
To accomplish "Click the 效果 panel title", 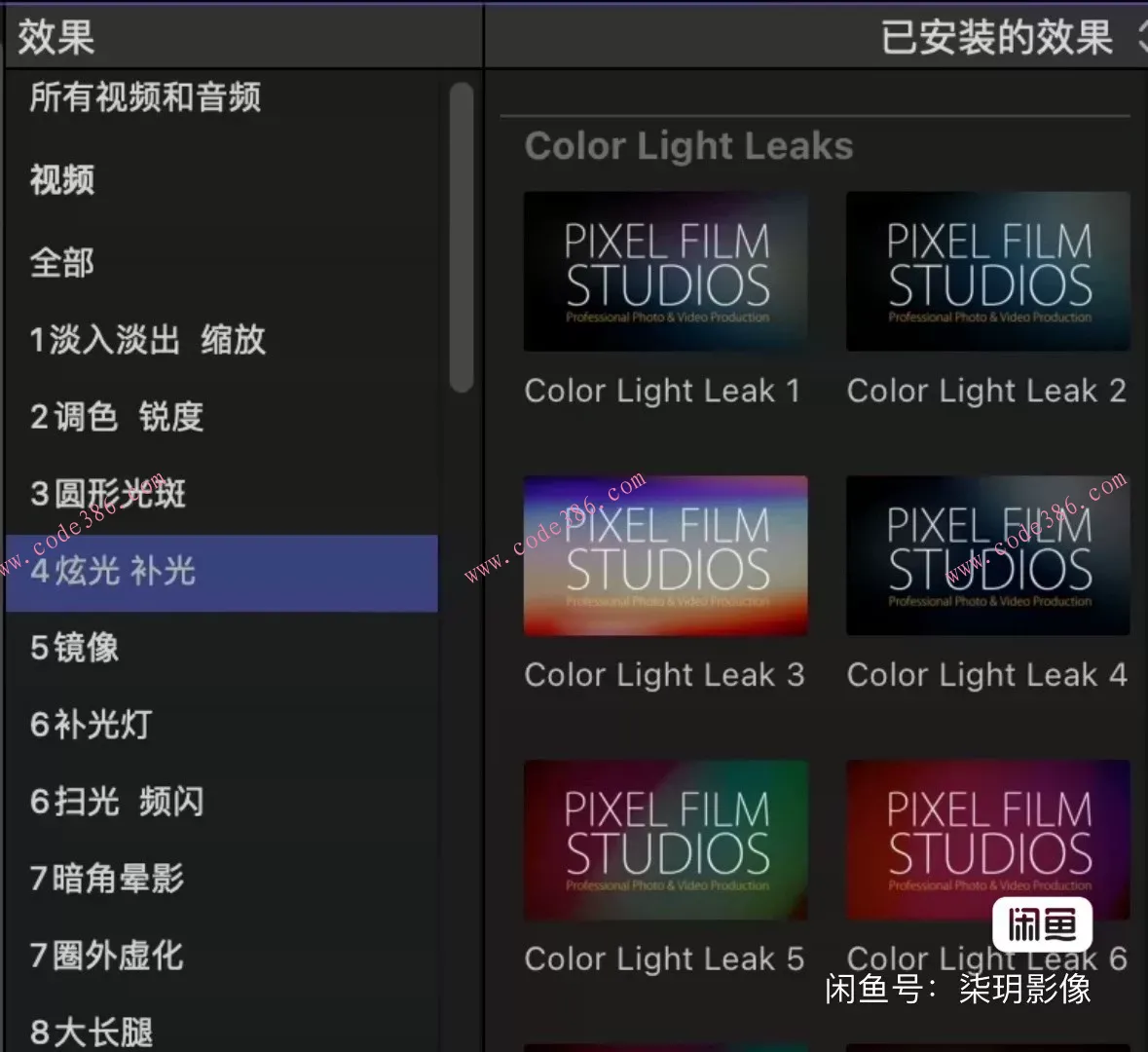I will (x=54, y=37).
